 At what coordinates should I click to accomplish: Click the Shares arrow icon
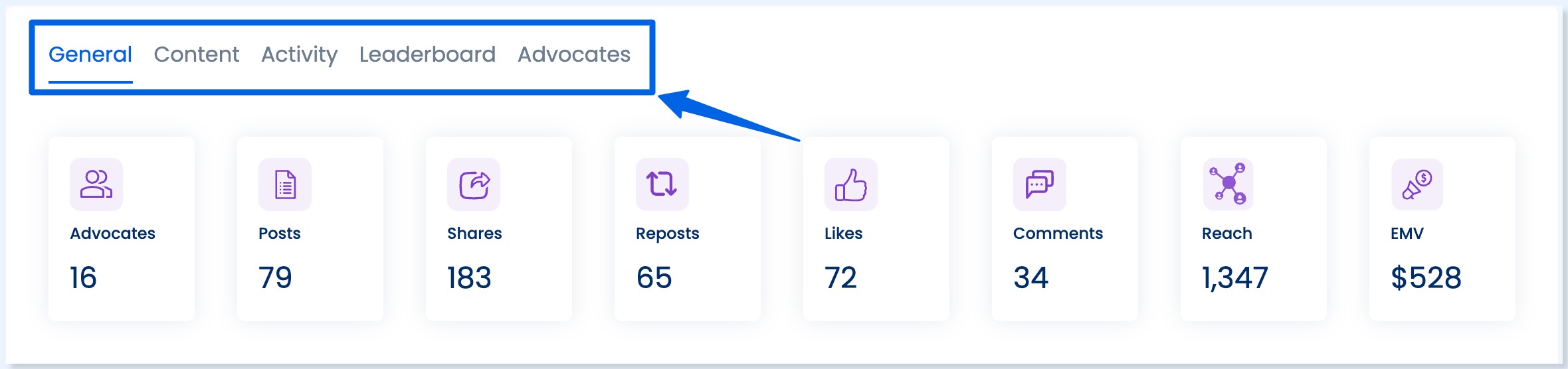[x=474, y=184]
